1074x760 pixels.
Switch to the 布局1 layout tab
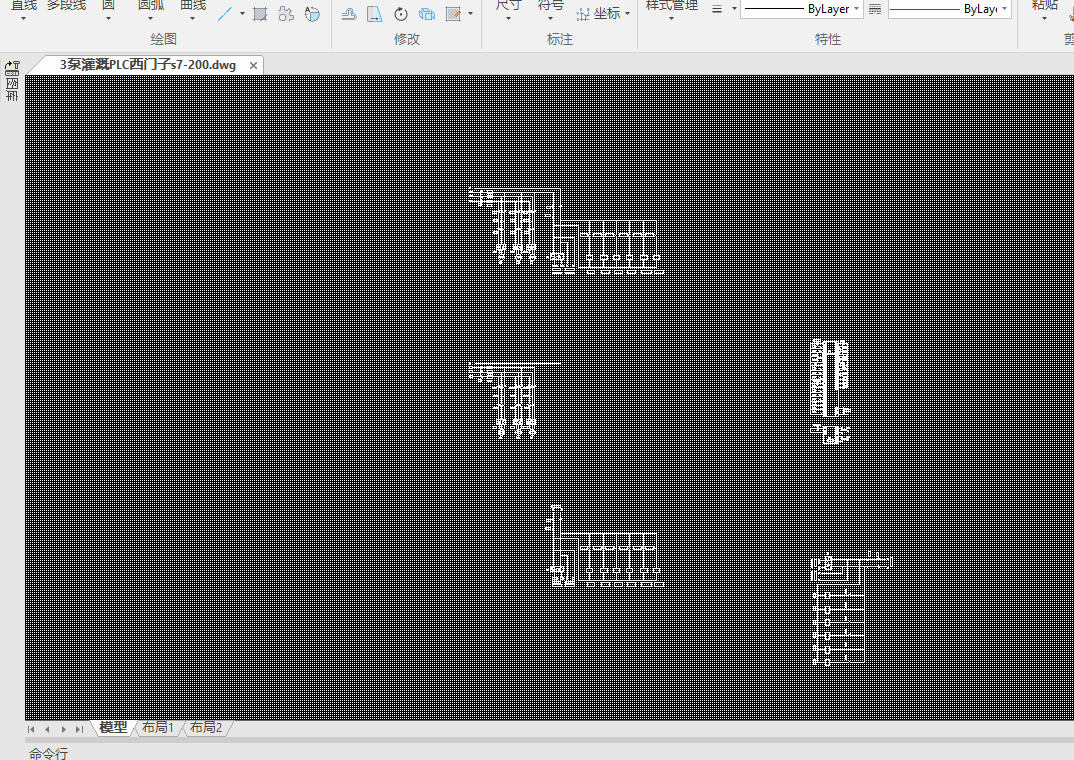tap(158, 728)
